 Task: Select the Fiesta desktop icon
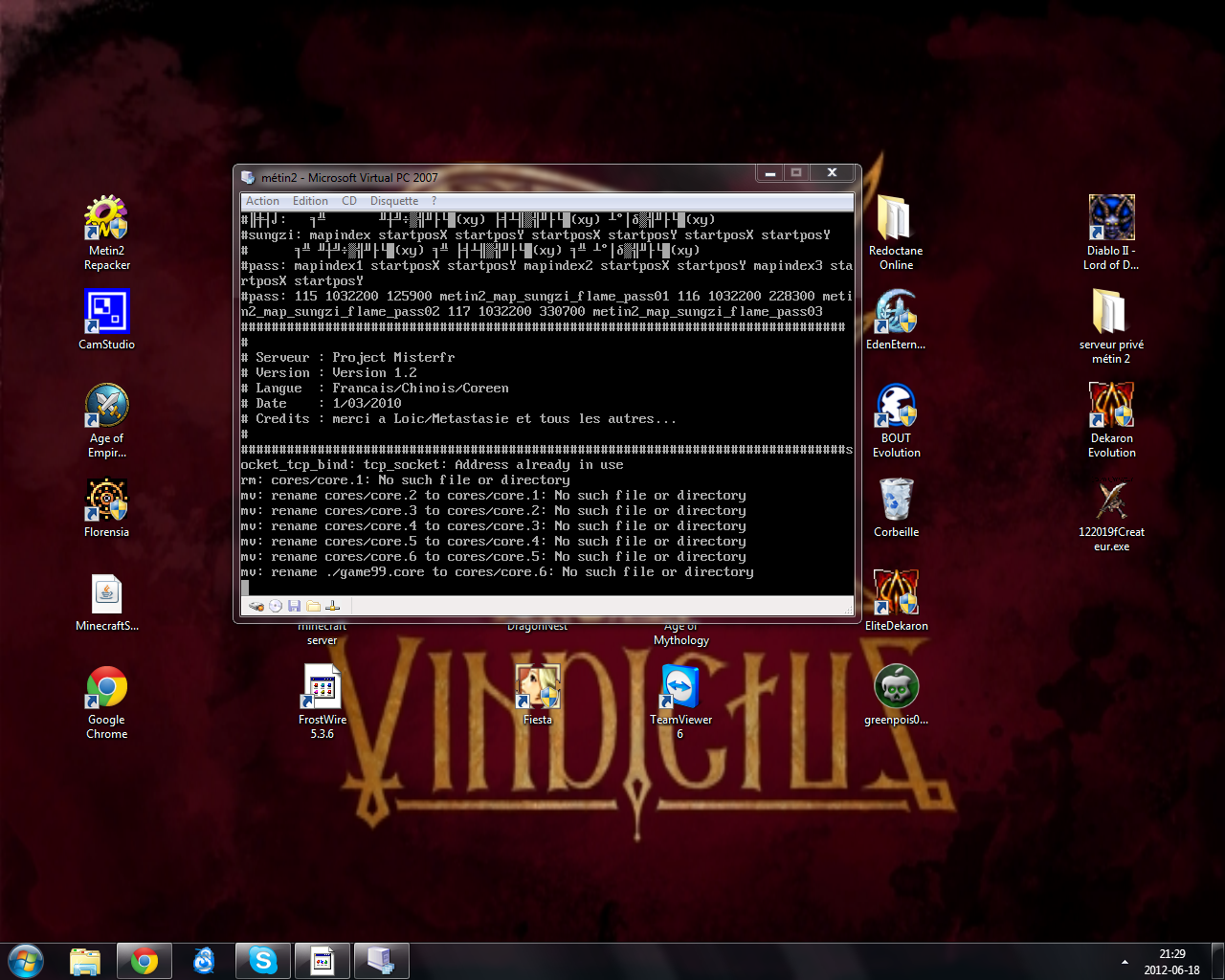(x=538, y=695)
